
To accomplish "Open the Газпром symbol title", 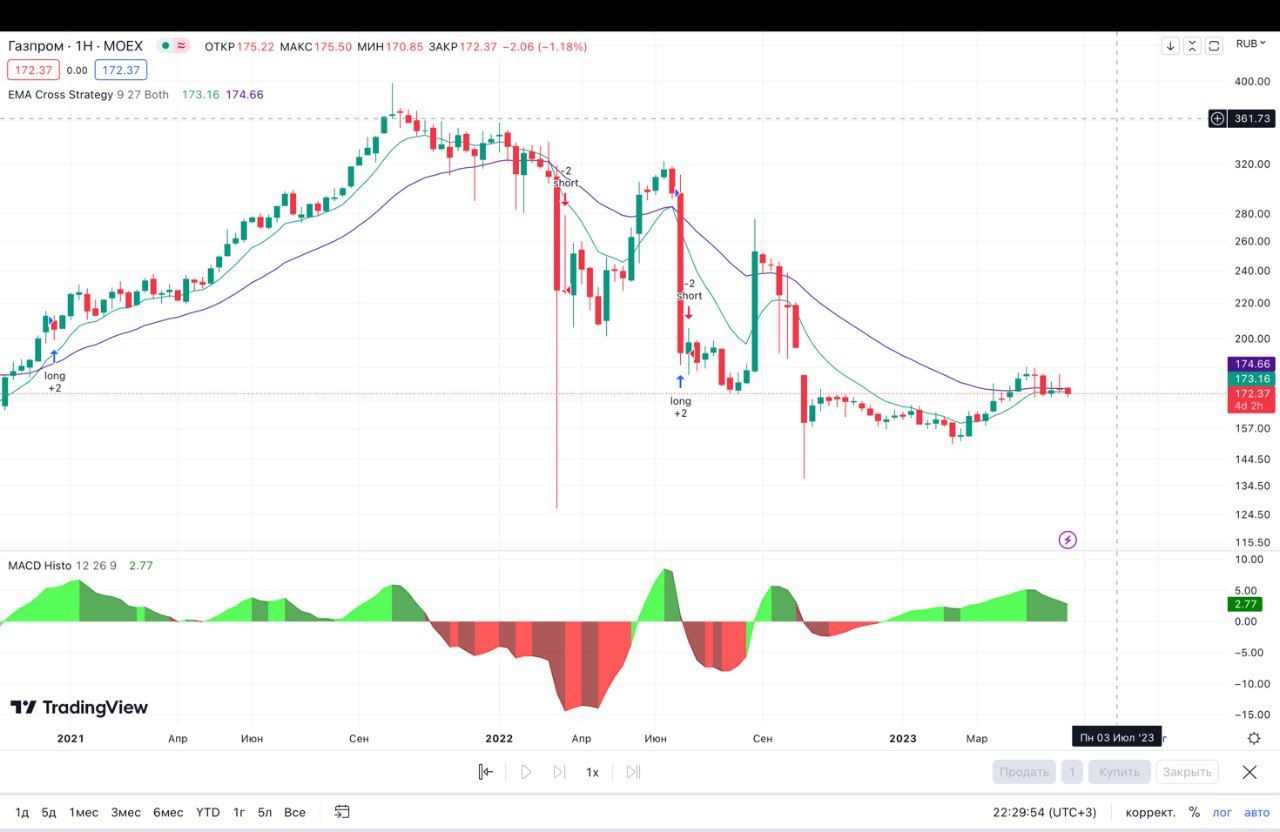I will coord(76,46).
